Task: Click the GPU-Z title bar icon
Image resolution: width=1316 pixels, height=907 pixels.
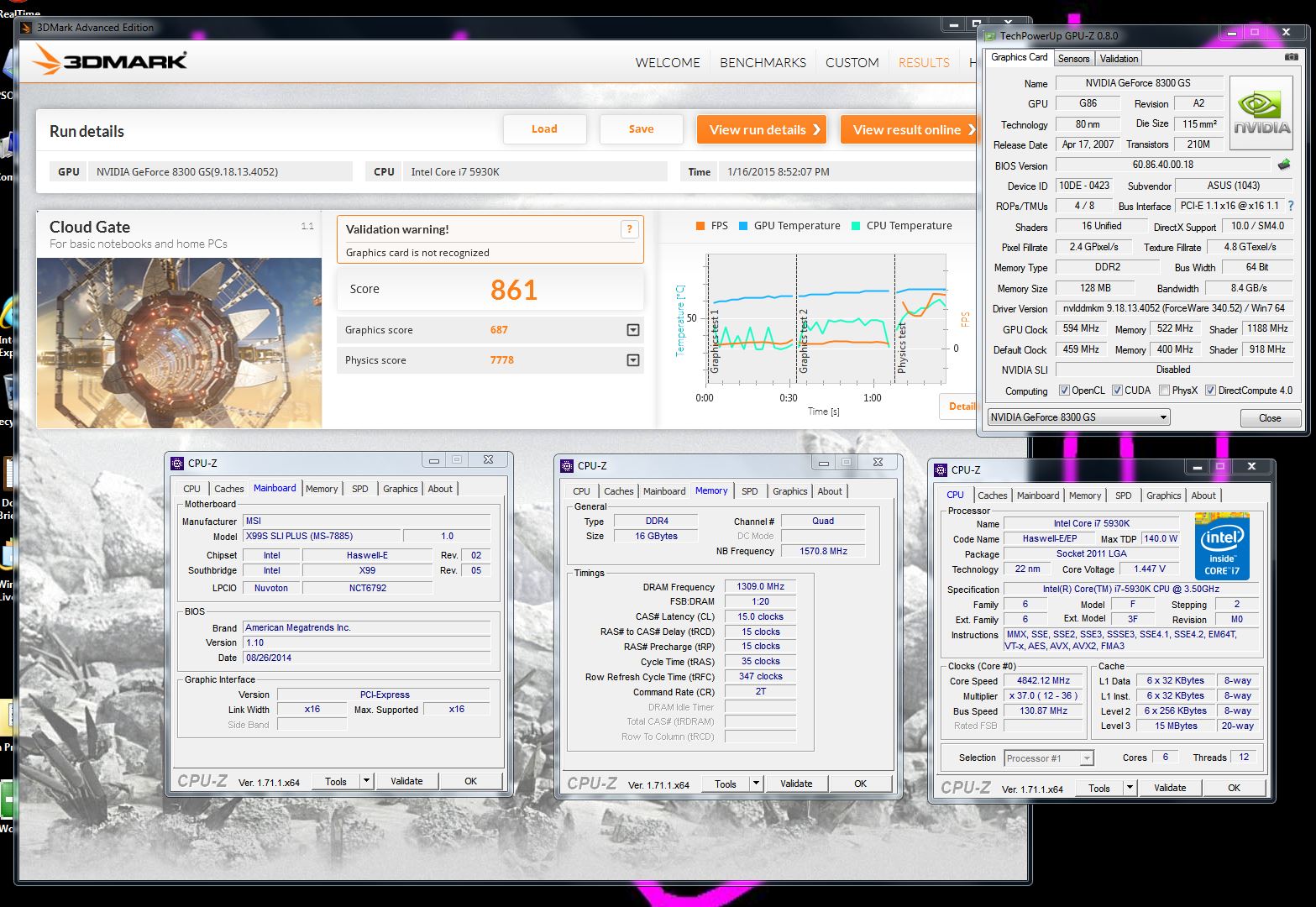Action: [990, 36]
